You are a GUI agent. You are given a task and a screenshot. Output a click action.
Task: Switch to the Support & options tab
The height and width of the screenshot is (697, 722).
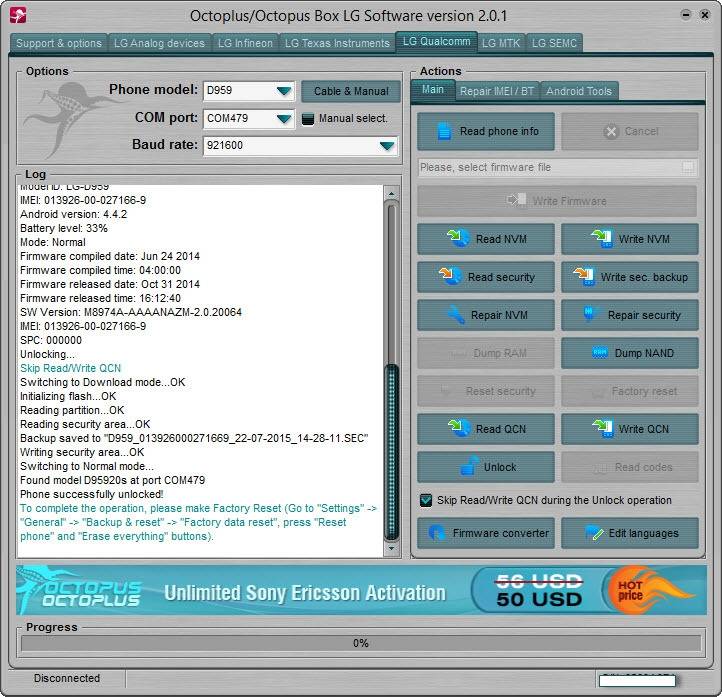click(58, 43)
